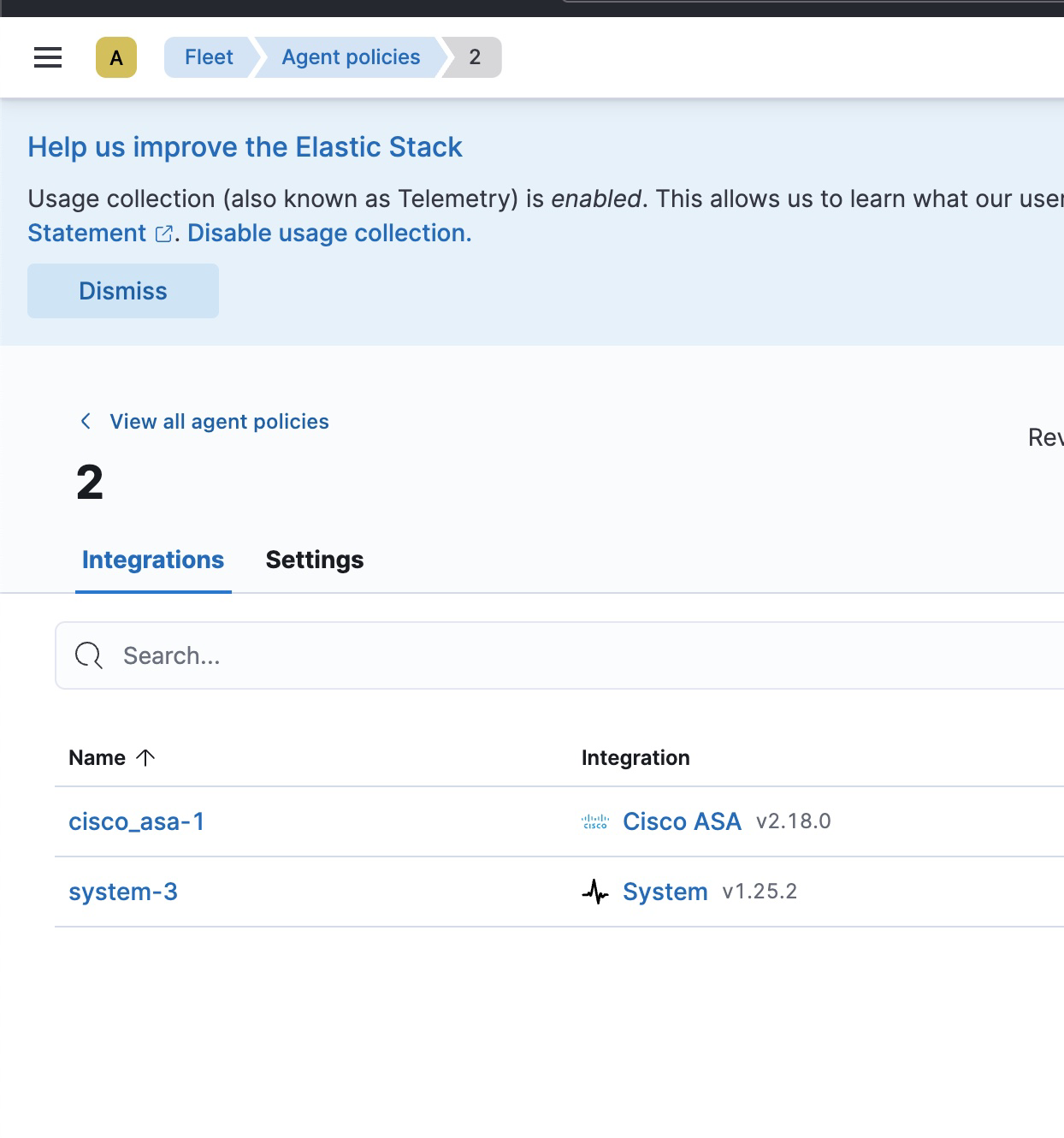Click the external-link icon after Privacy Statement
The image size is (1064, 1138).
tap(163, 233)
